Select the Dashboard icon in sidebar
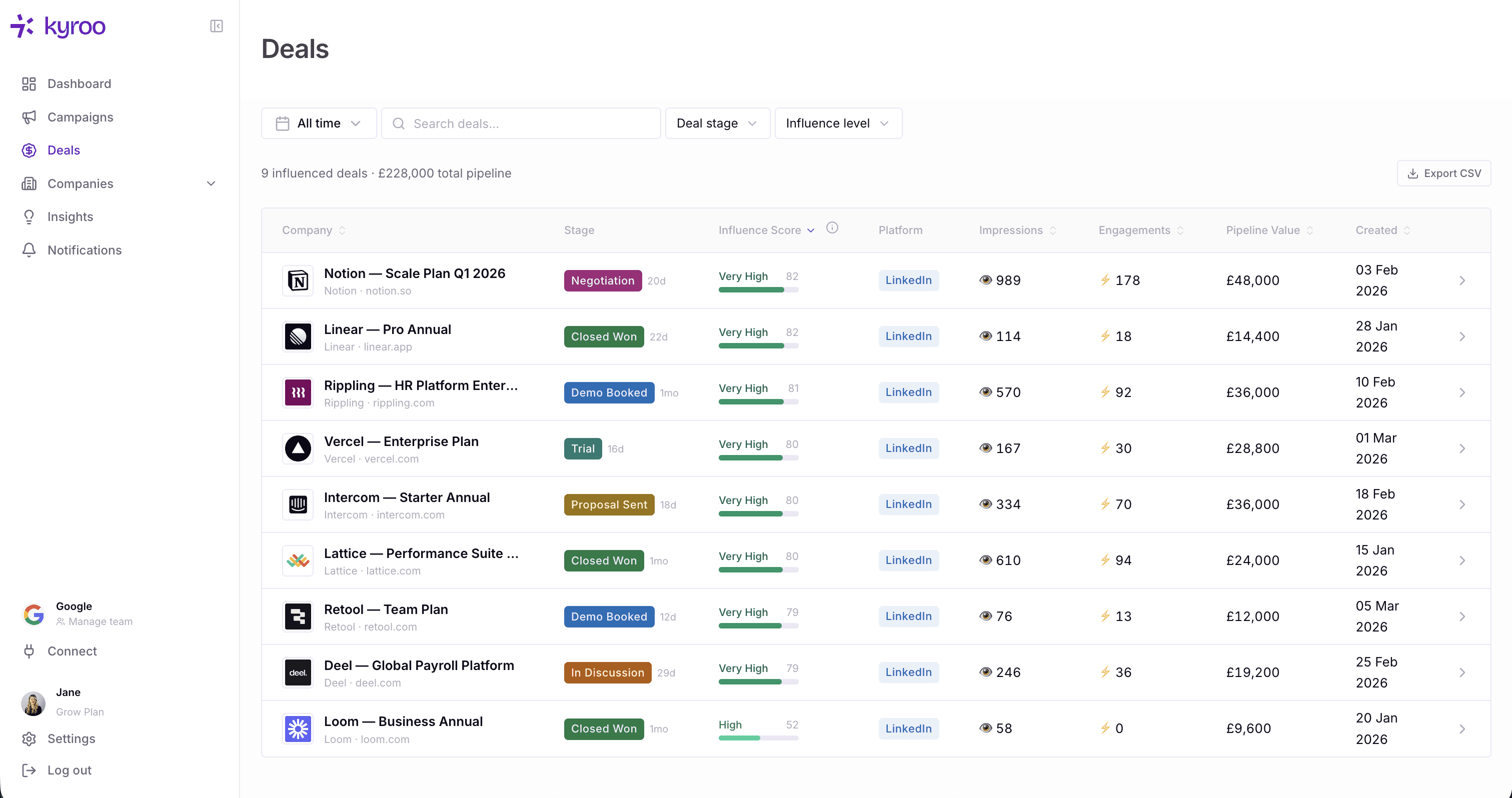This screenshot has width=1512, height=798. 30,83
